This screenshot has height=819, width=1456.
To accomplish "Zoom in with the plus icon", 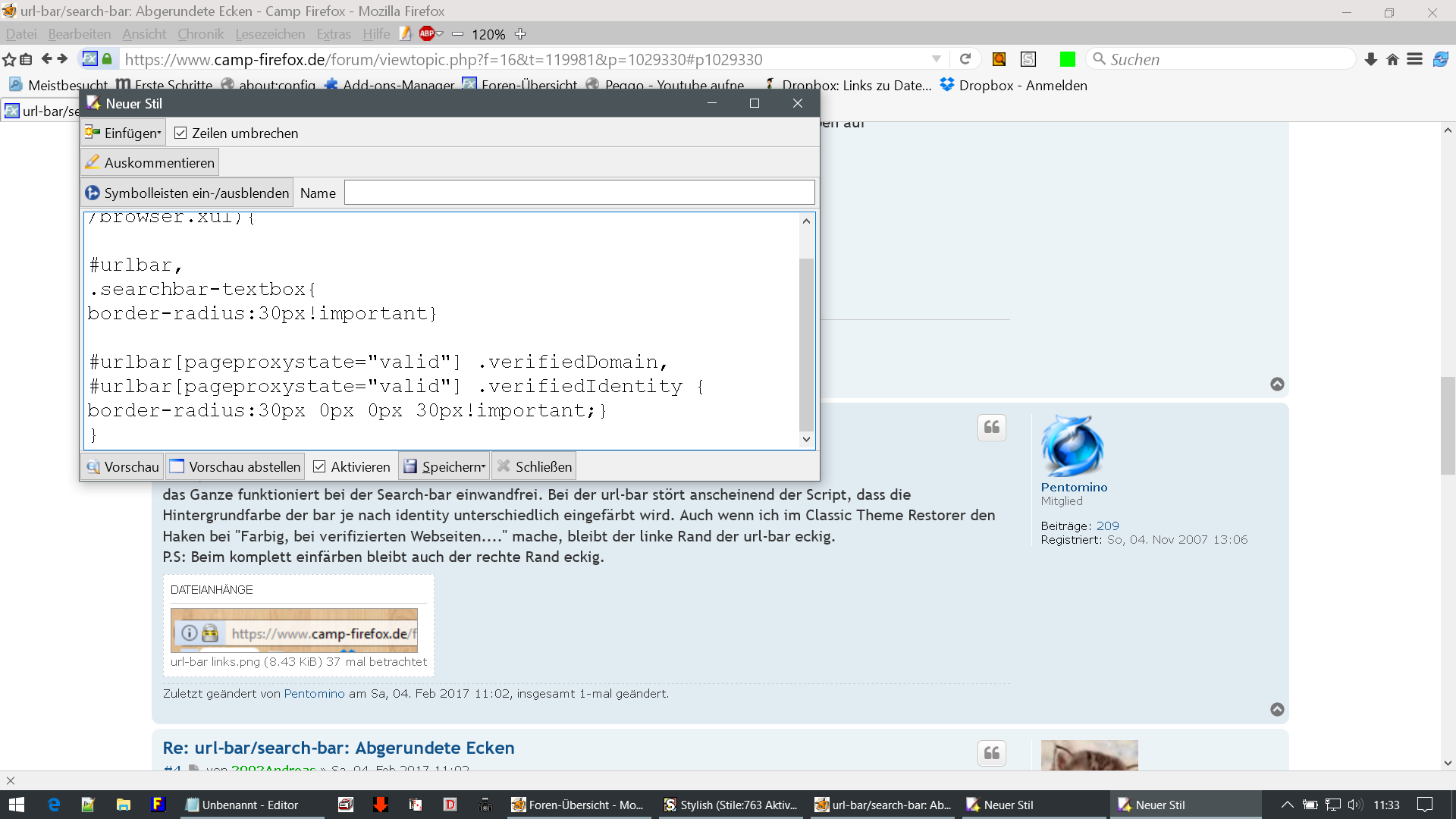I will pyautogui.click(x=520, y=34).
